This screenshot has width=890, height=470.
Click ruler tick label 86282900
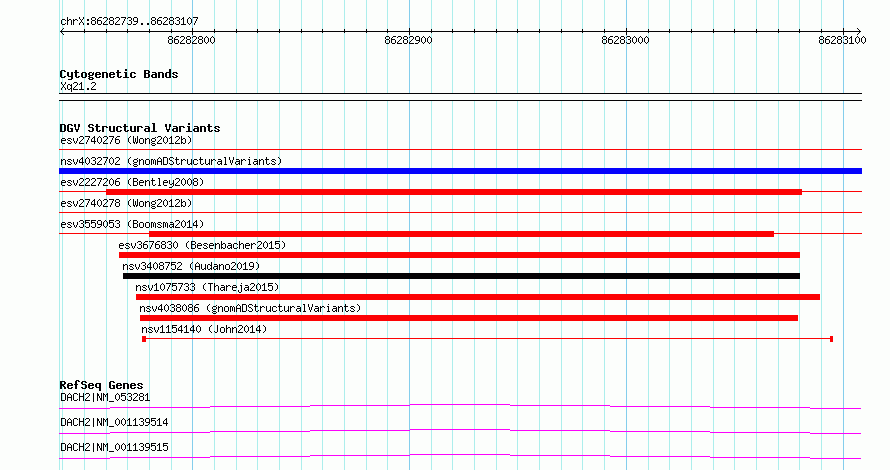tap(408, 40)
